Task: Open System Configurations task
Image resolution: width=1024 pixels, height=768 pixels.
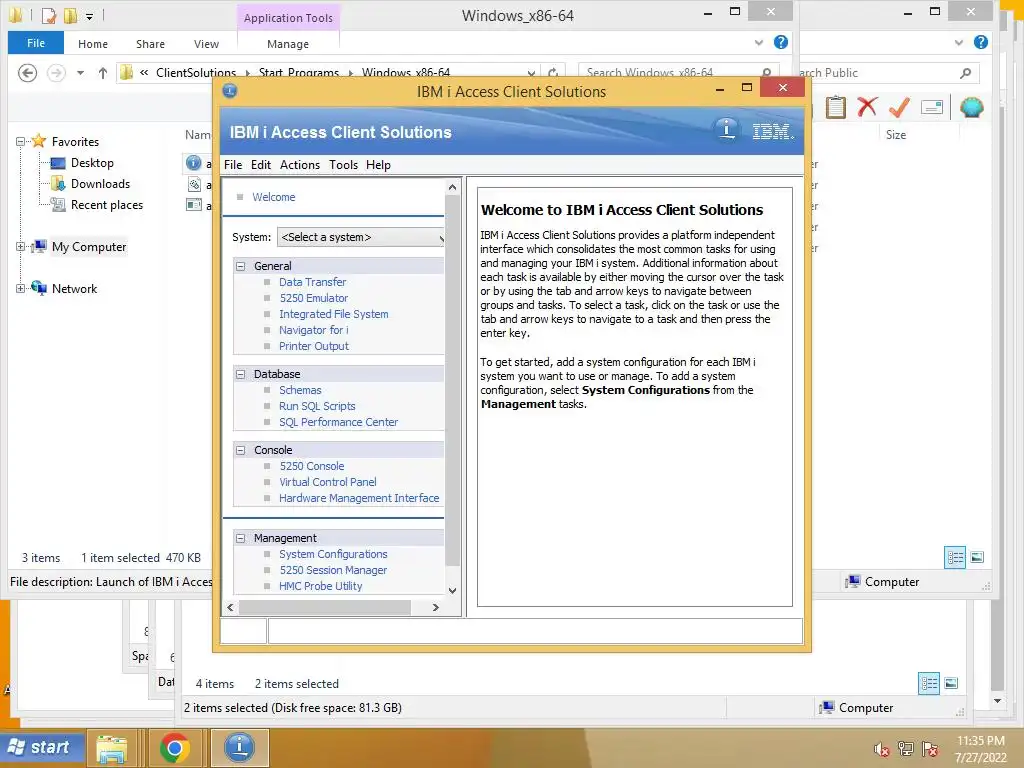Action: 333,554
